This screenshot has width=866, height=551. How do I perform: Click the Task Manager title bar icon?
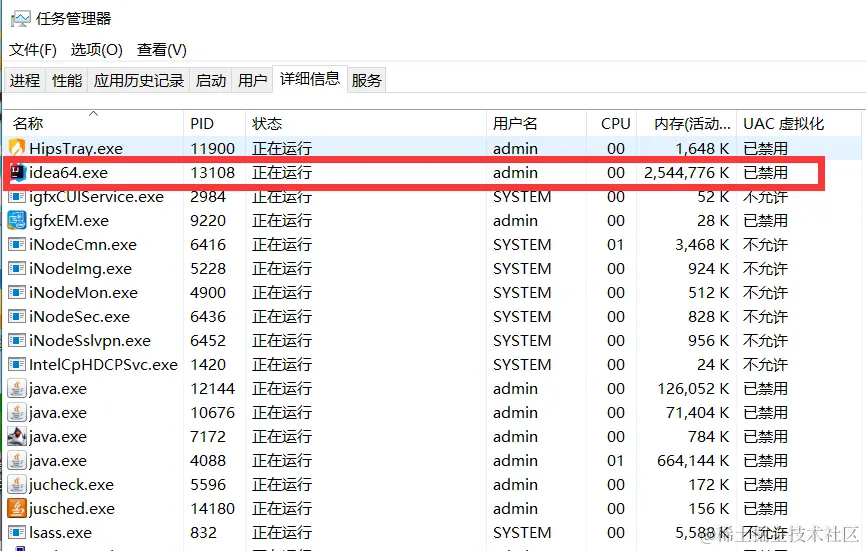[x=20, y=19]
